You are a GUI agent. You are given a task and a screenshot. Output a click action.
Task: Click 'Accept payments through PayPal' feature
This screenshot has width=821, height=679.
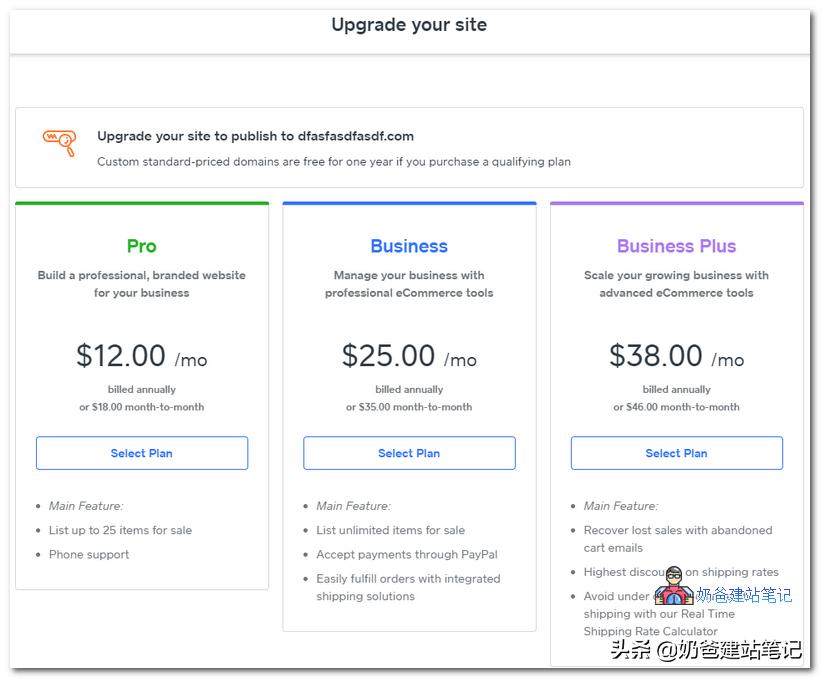coord(406,554)
